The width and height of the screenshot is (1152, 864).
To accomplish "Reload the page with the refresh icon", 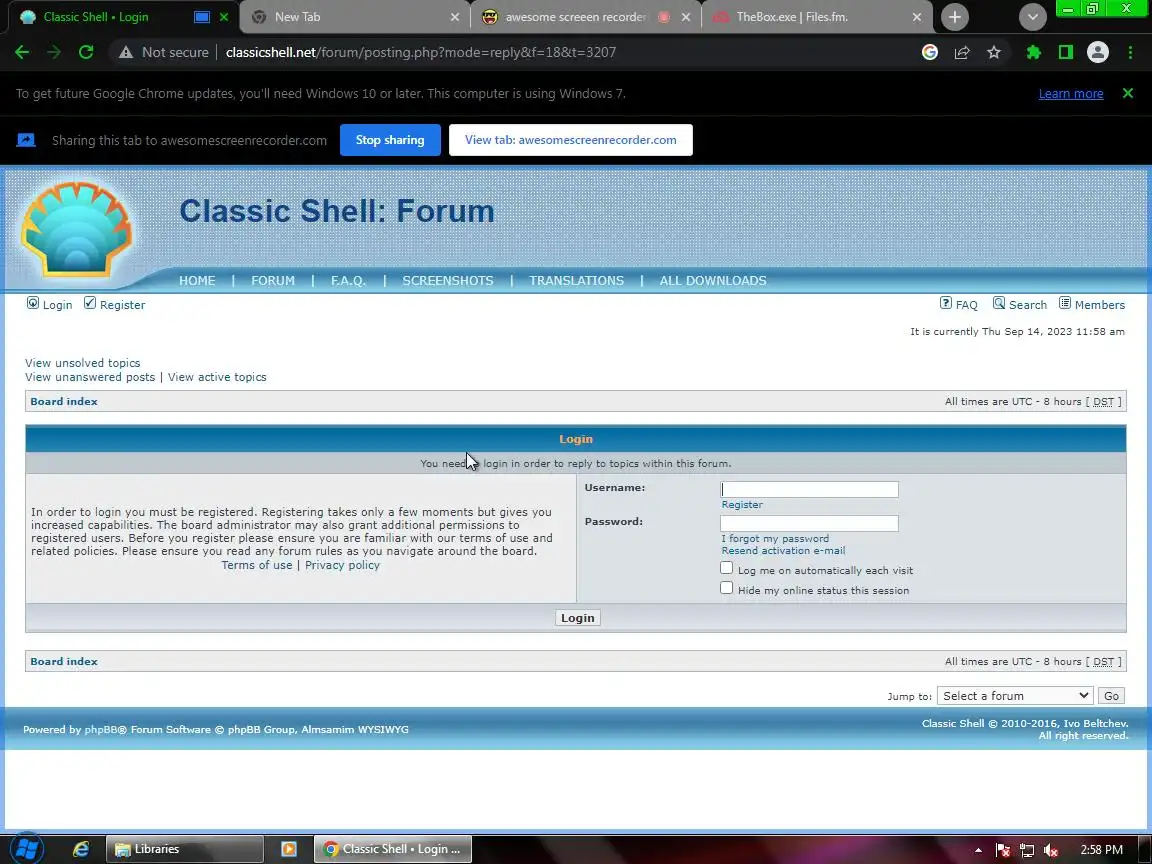I will tap(86, 52).
